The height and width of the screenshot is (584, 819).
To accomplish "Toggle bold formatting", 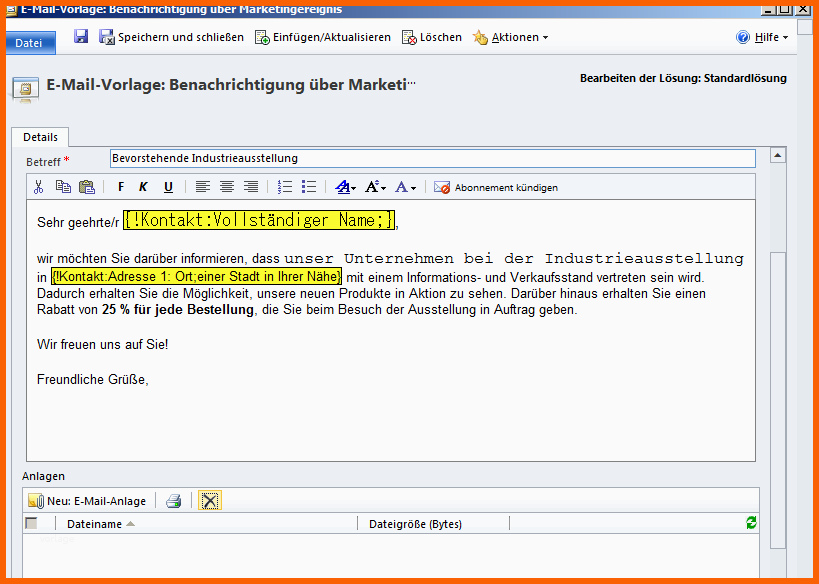I will click(121, 187).
